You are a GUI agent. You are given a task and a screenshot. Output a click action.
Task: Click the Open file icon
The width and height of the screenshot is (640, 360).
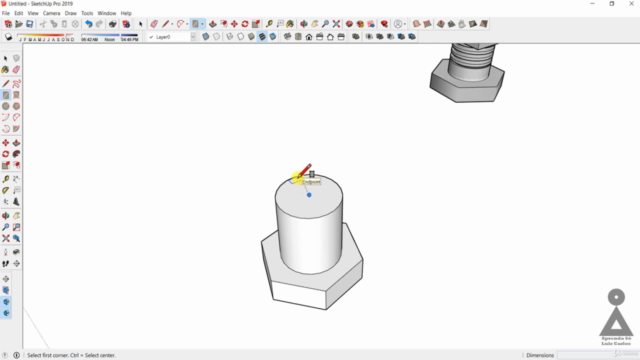click(x=19, y=24)
